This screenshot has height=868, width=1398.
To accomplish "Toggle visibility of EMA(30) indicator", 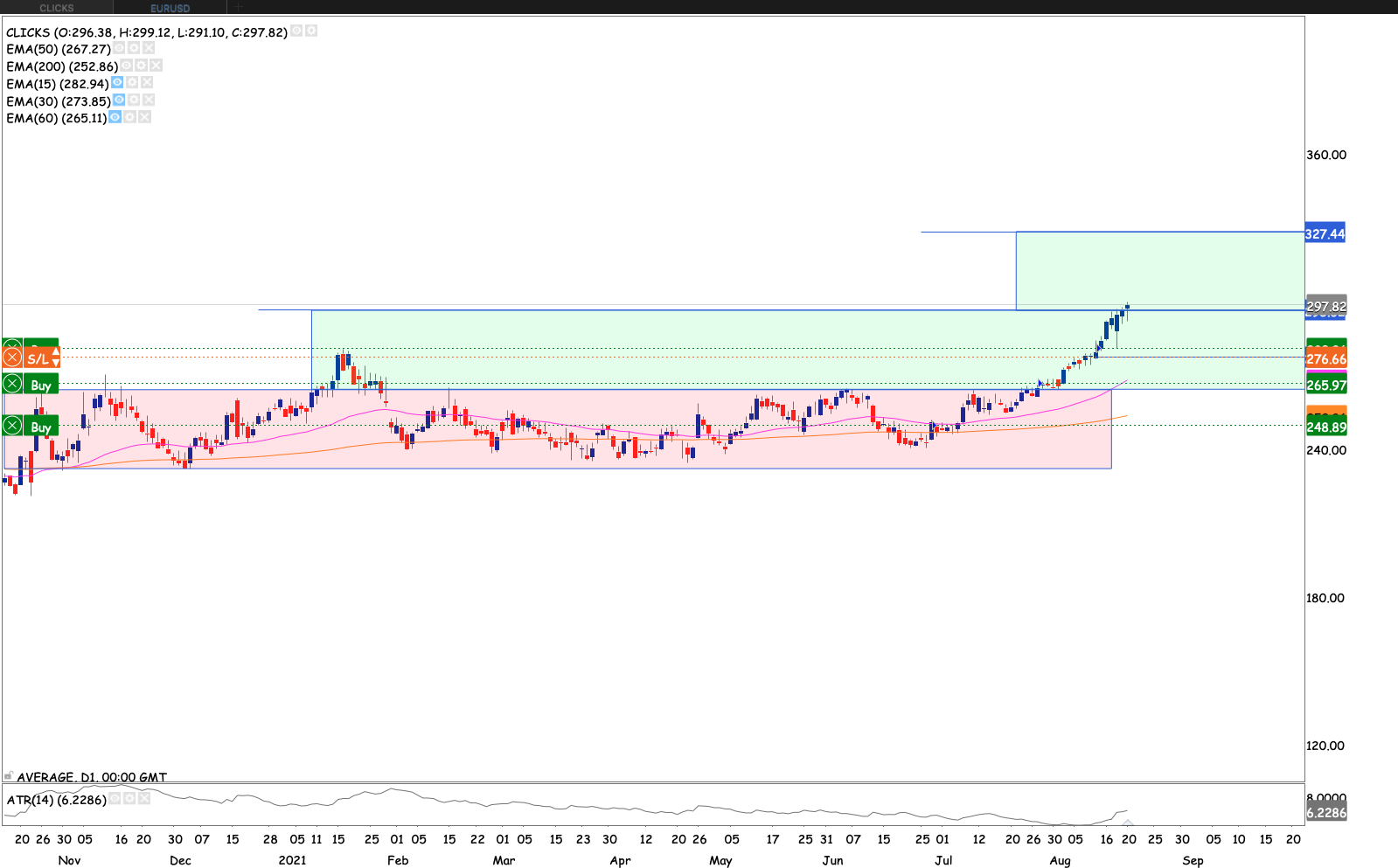I will [119, 101].
